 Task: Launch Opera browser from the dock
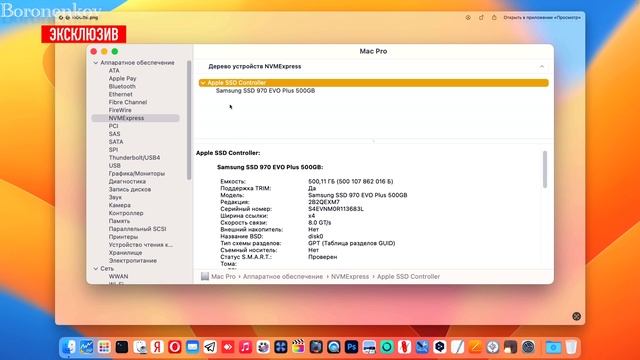(175, 347)
